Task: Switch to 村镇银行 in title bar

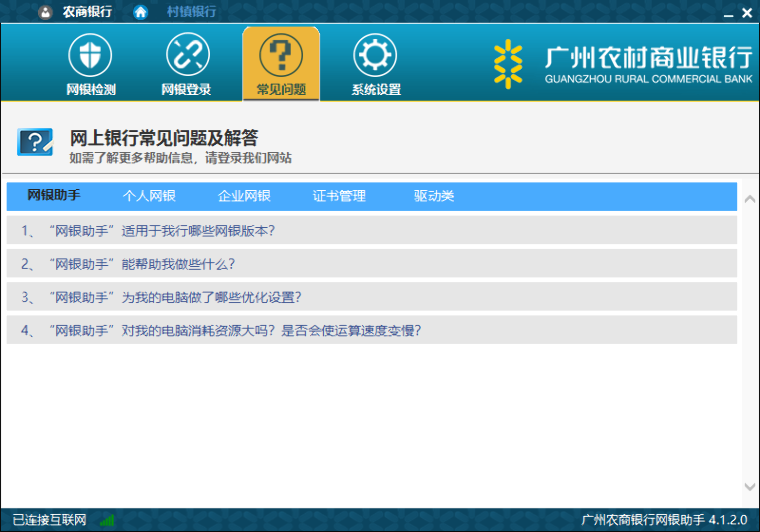Action: (x=191, y=12)
